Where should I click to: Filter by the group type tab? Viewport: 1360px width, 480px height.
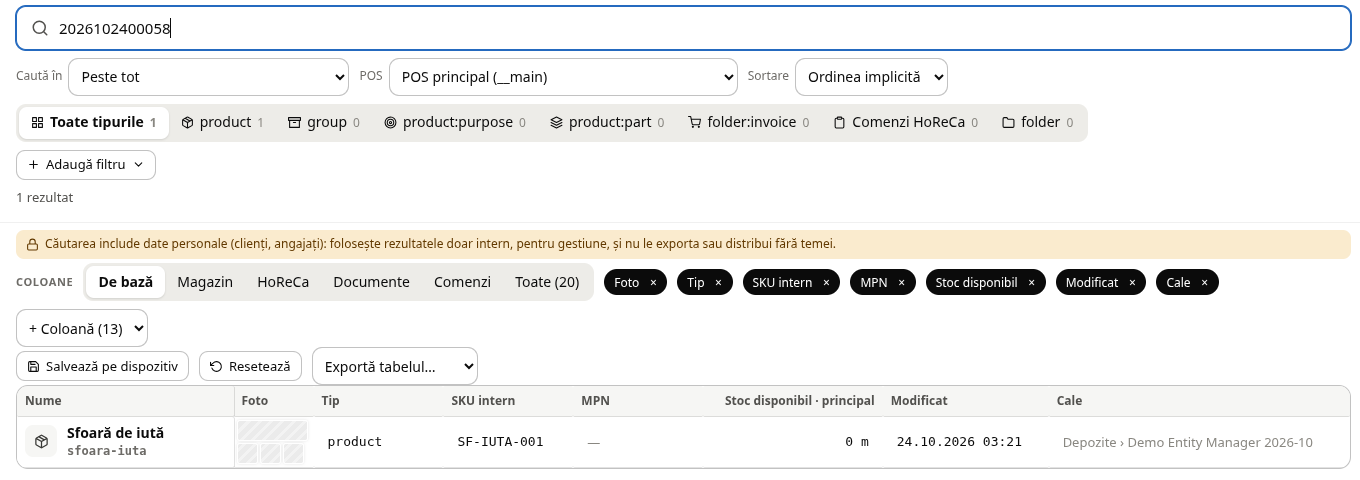point(323,122)
